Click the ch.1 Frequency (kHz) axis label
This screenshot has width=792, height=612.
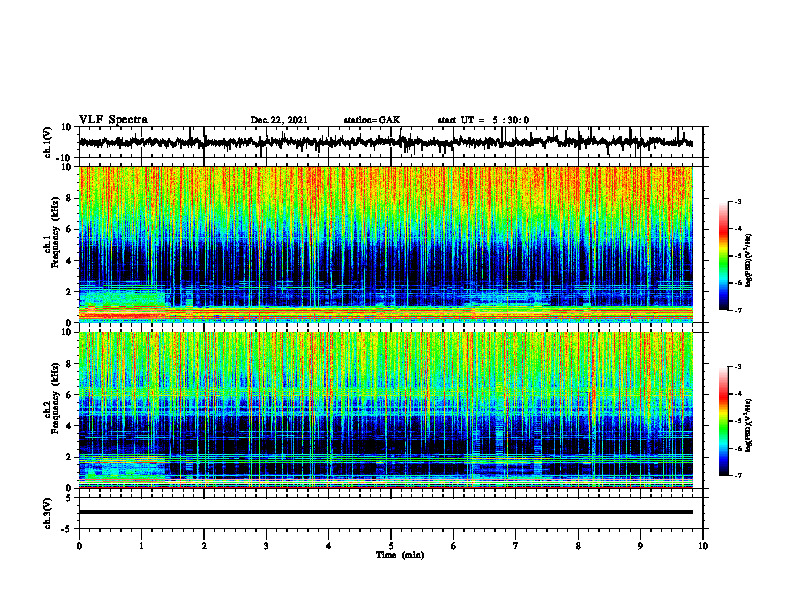52,232
